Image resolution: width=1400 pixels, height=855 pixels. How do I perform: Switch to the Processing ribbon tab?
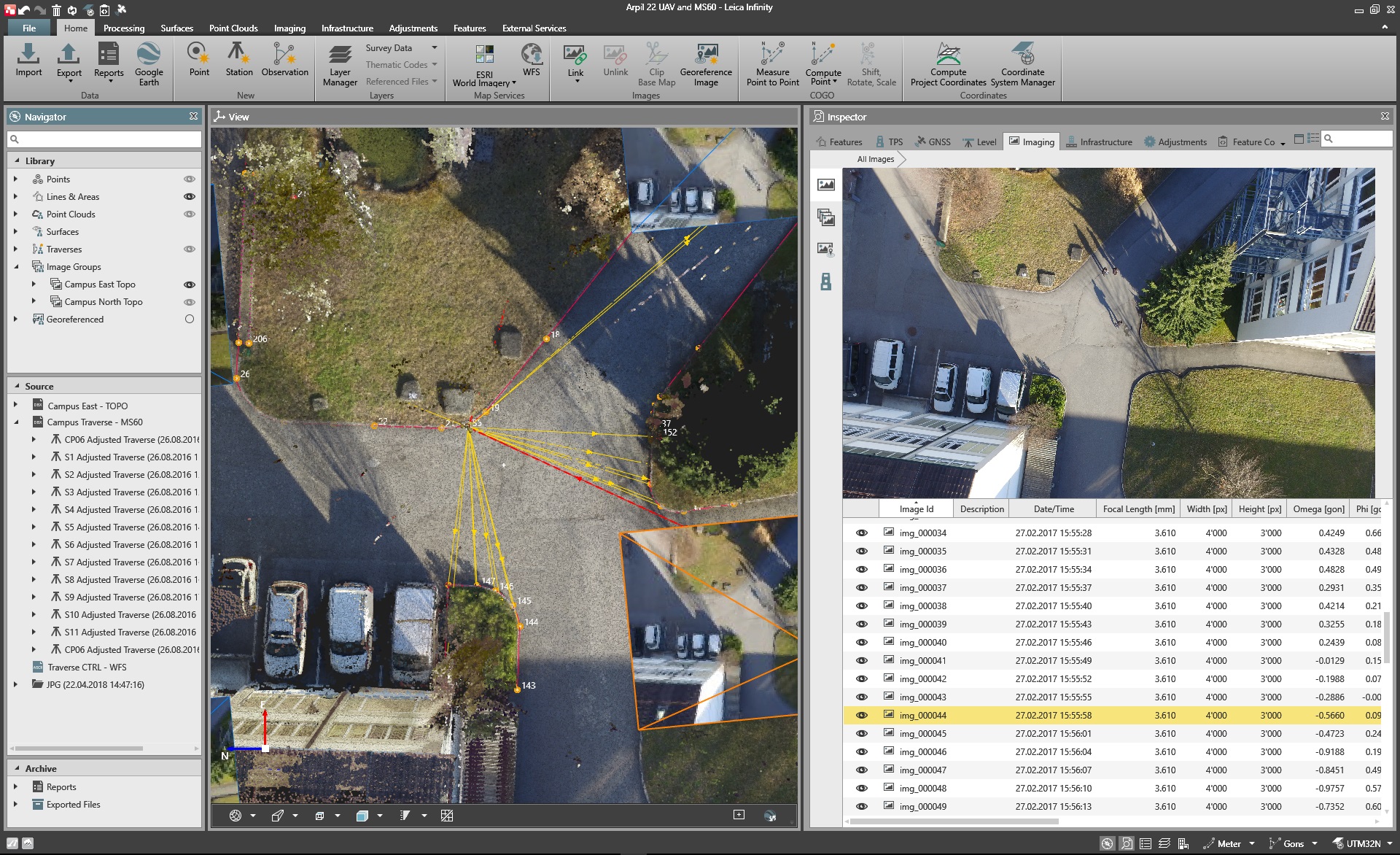click(x=124, y=28)
